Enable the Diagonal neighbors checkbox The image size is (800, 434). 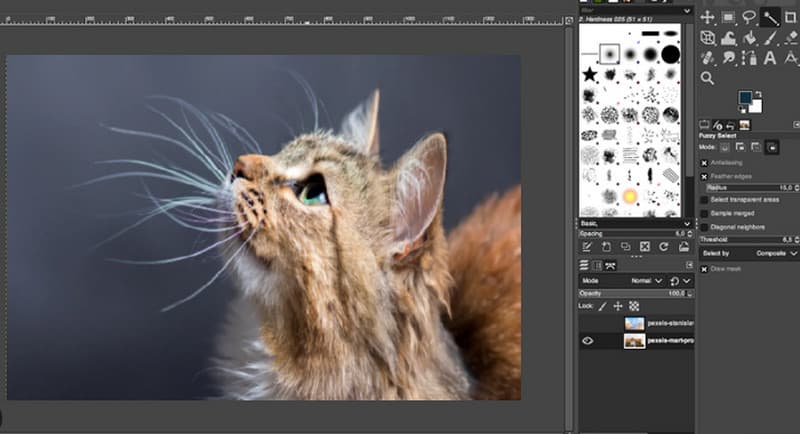point(704,227)
